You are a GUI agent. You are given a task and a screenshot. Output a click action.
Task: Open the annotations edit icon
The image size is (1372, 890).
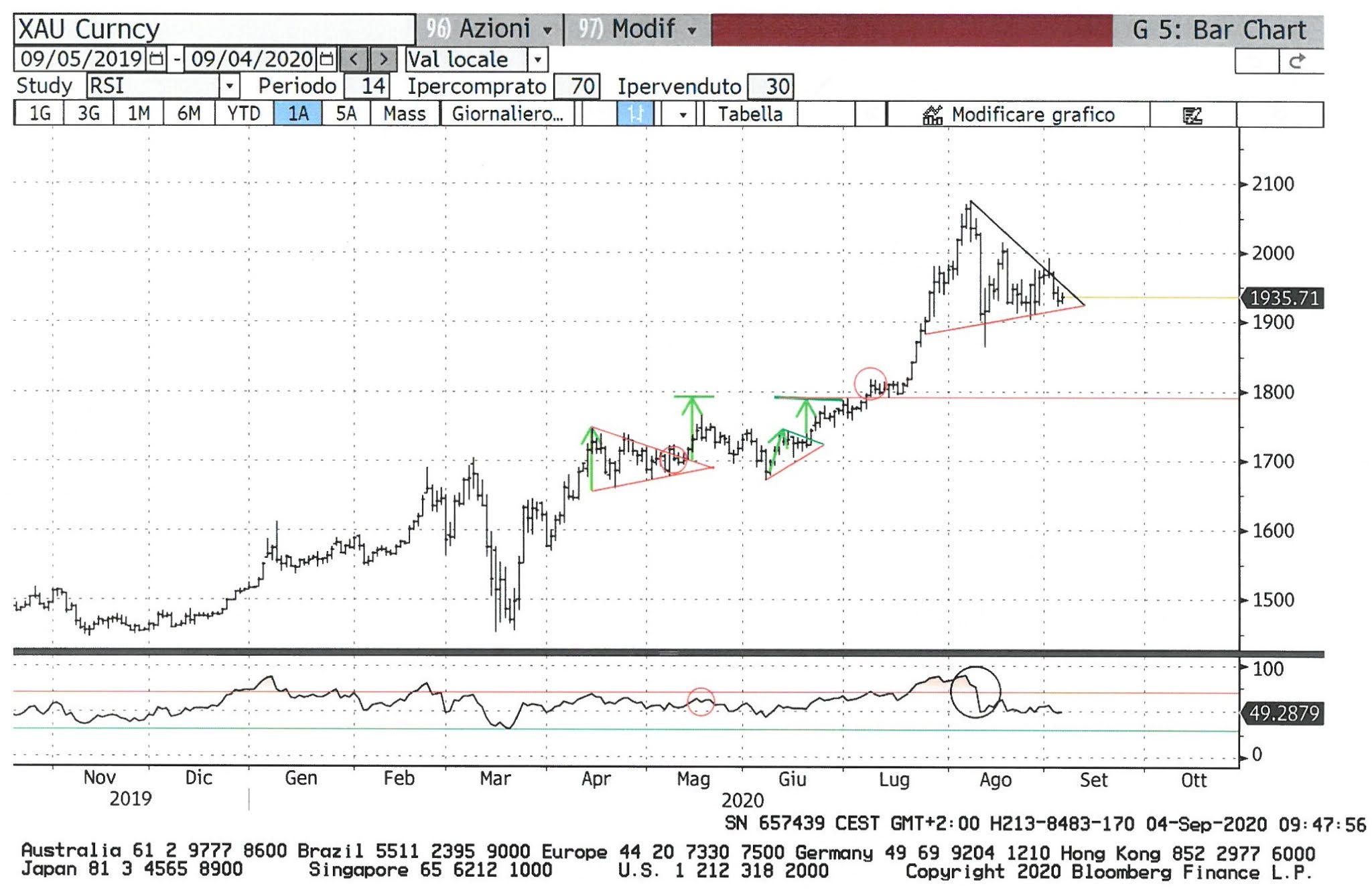click(1192, 115)
